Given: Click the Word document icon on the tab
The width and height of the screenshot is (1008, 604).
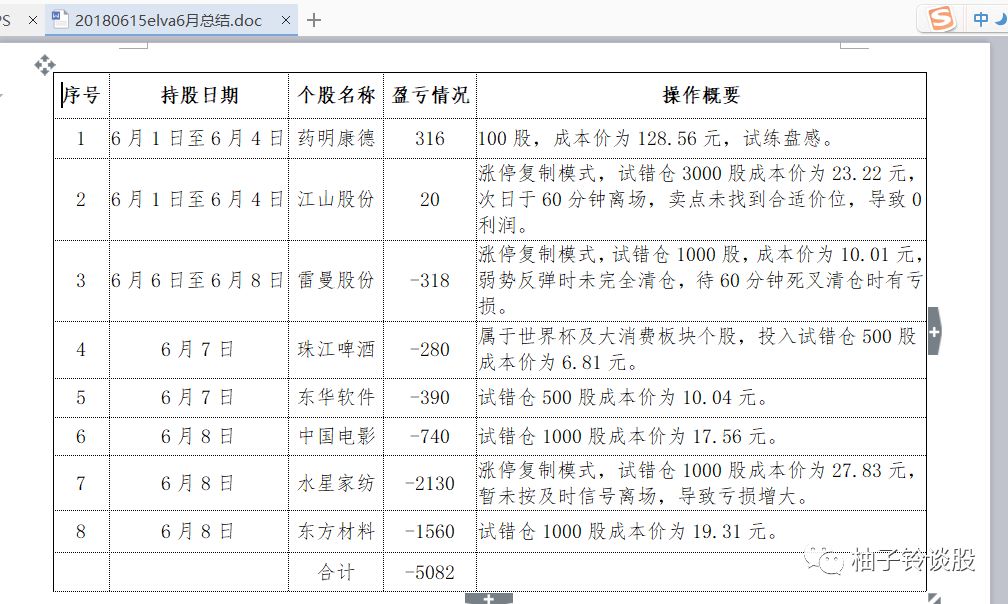Looking at the screenshot, I should 60,20.
